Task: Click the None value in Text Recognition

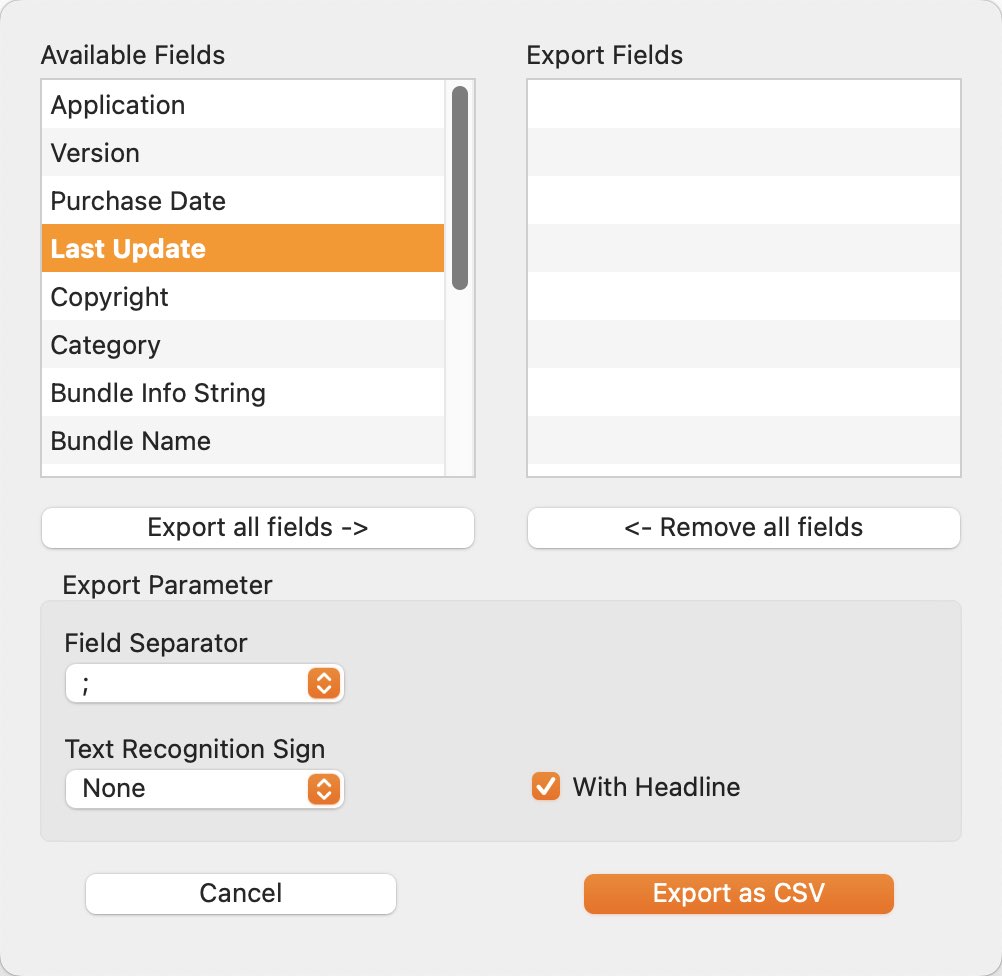Action: [x=114, y=789]
